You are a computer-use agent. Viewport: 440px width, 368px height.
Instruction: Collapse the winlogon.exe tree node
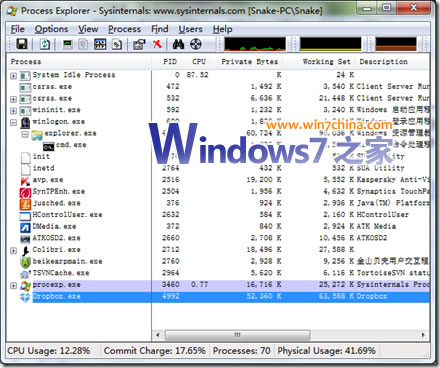coord(13,123)
